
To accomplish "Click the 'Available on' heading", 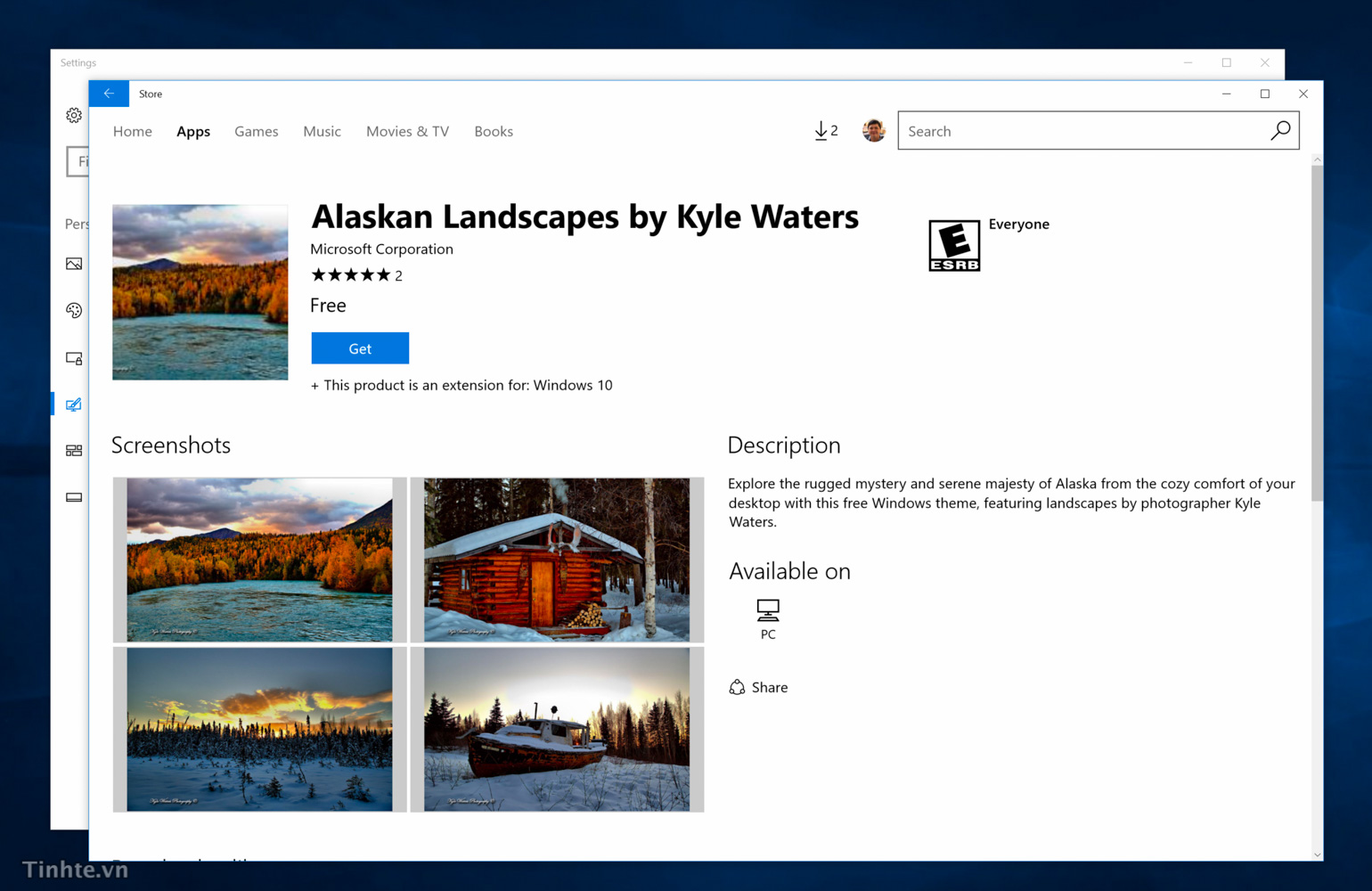I will 789,571.
